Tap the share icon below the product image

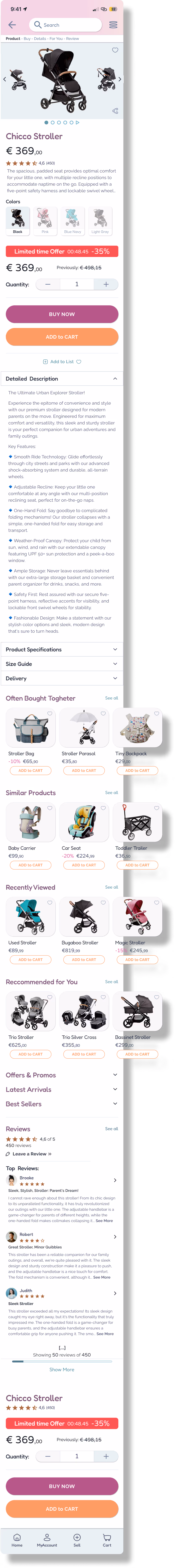(115, 111)
